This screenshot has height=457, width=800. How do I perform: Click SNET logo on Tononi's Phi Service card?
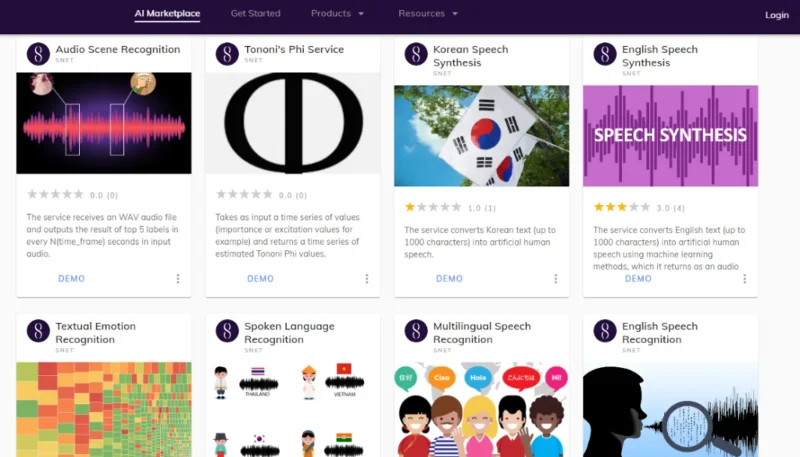pos(227,54)
